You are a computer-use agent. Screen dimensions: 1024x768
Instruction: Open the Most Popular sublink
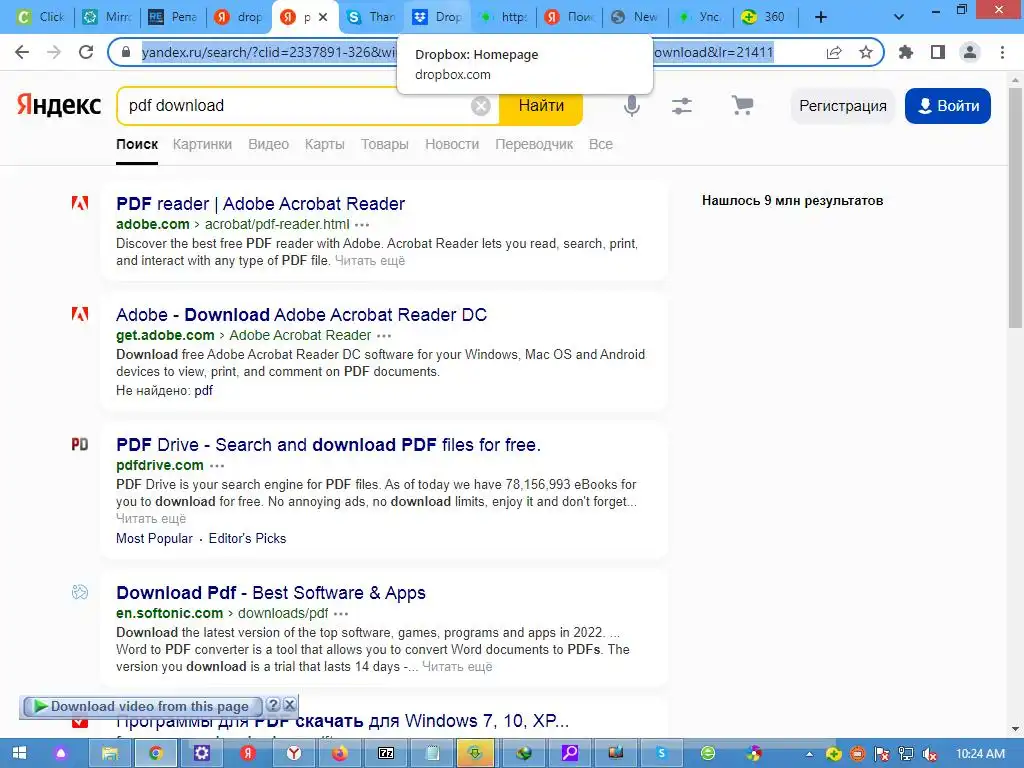pyautogui.click(x=154, y=538)
